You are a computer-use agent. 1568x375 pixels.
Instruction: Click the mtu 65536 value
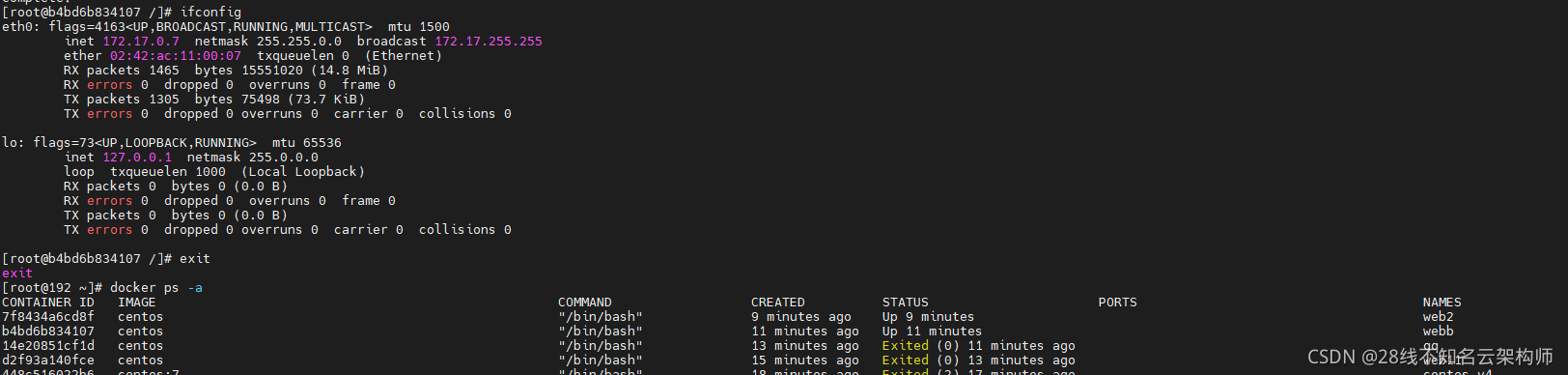[307, 143]
